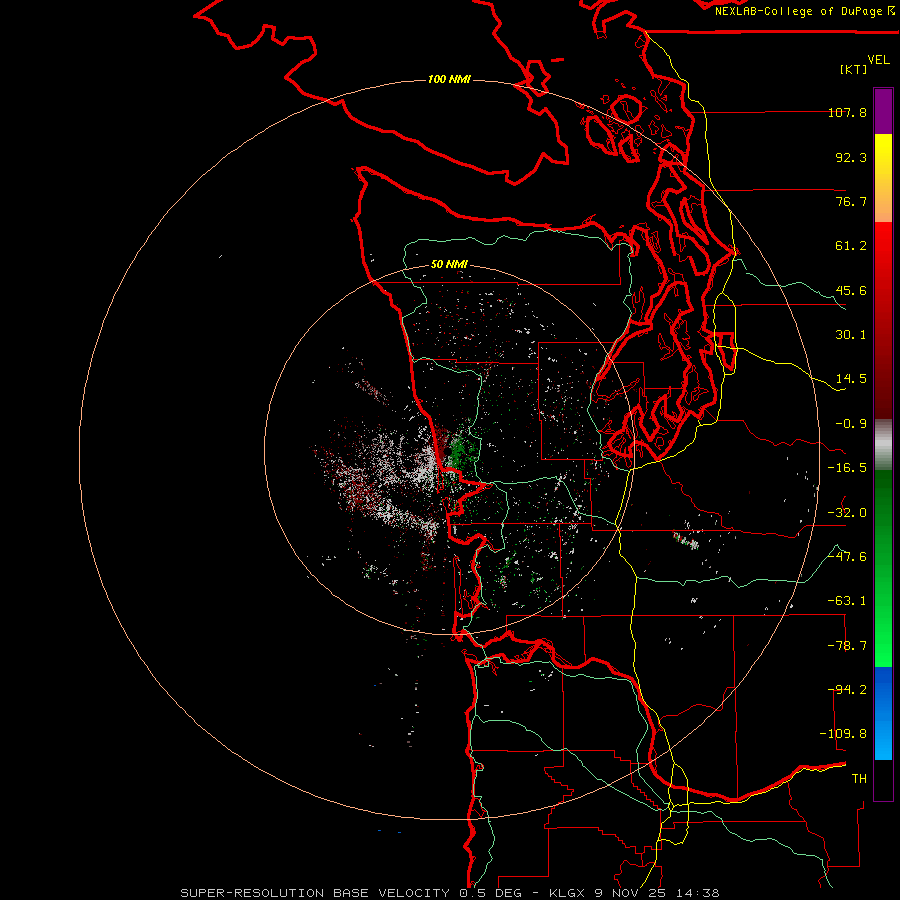
Task: Click the 50 NMI range ring label
Action: tap(449, 264)
